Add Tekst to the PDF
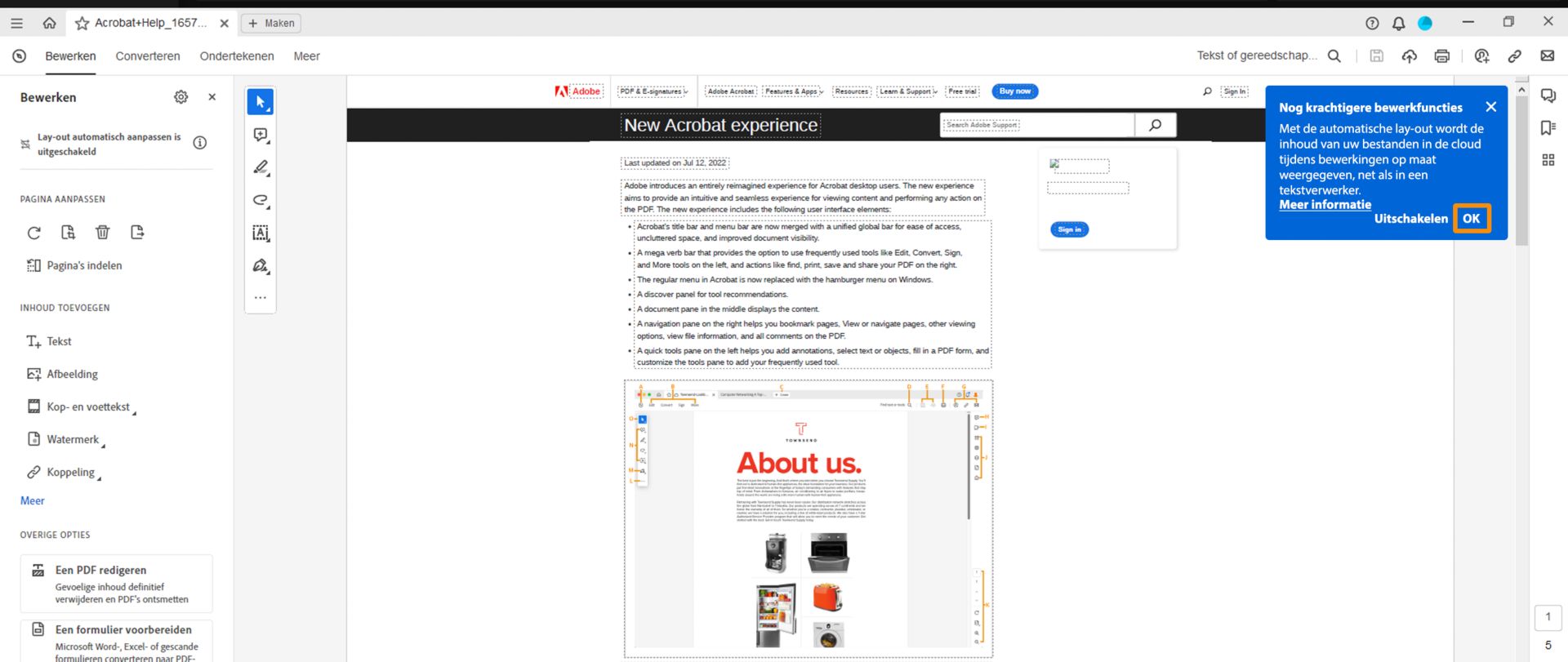 (x=49, y=341)
